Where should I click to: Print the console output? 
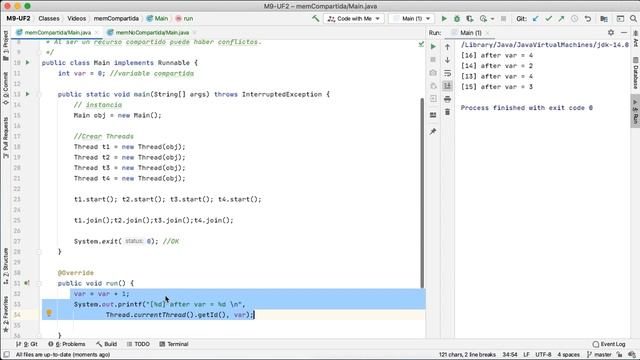447,99
